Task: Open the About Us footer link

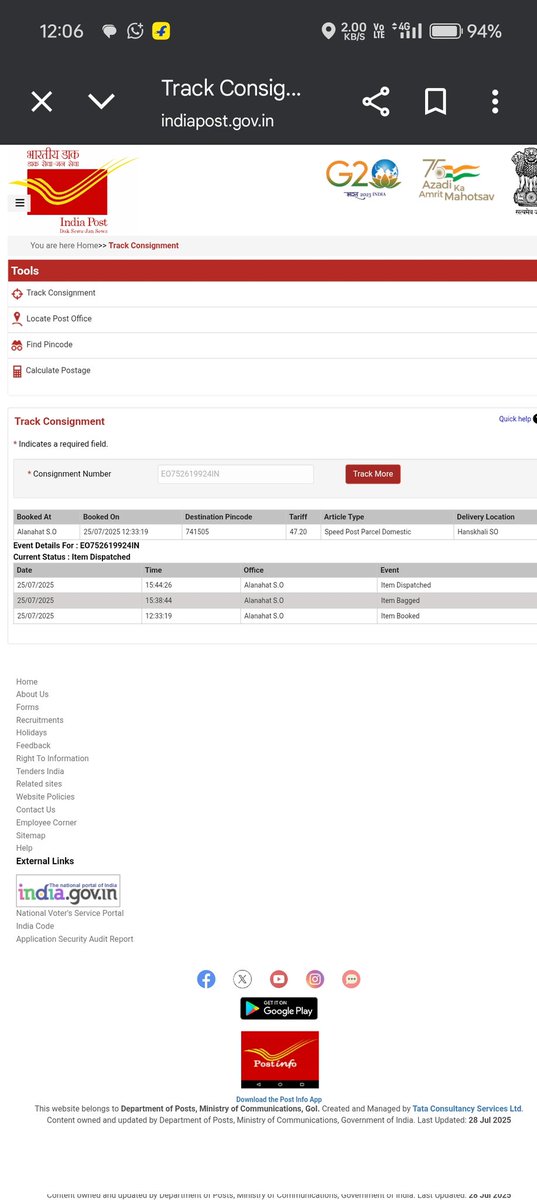Action: pos(32,694)
